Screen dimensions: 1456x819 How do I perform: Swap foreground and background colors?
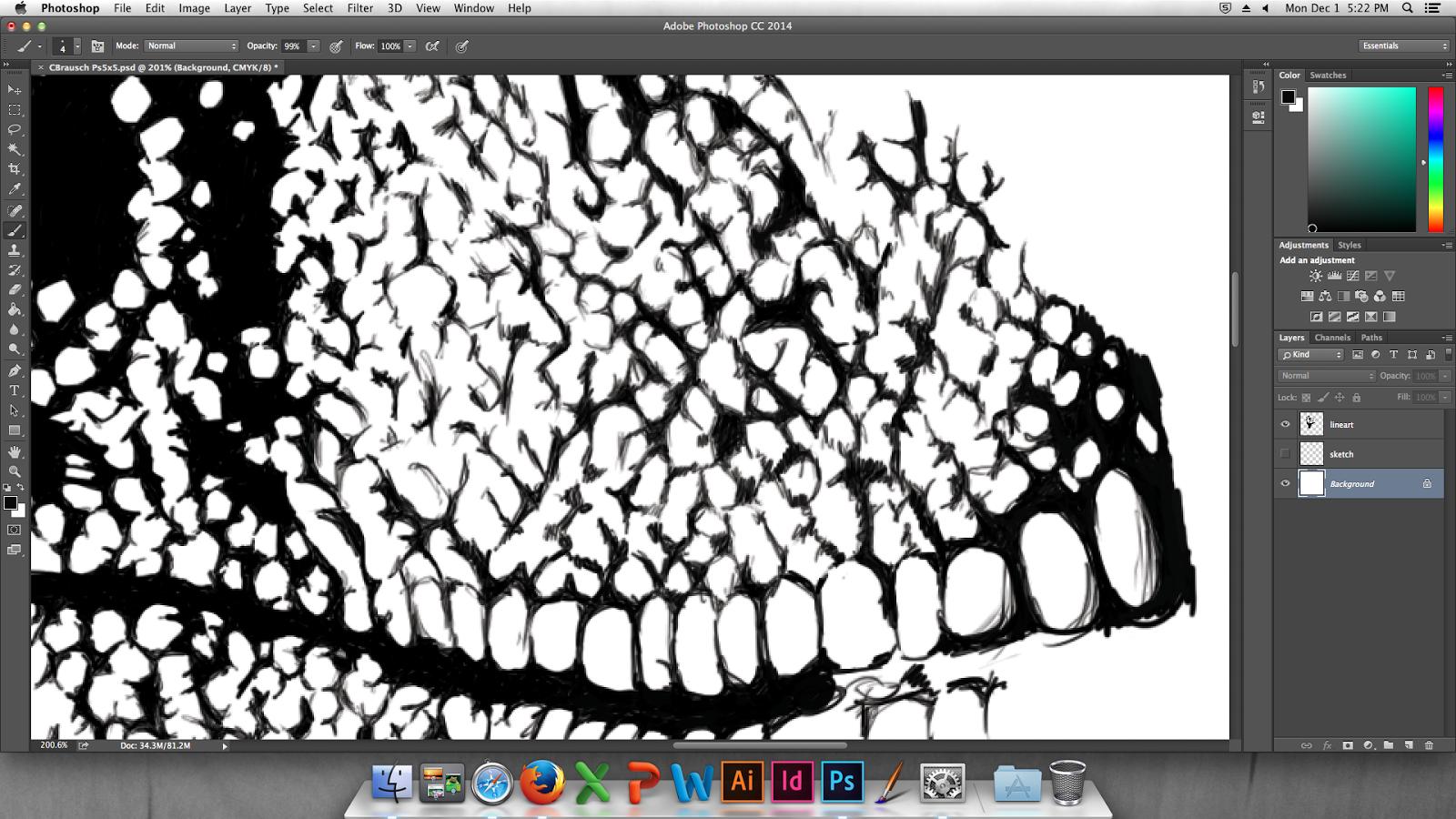[x=20, y=488]
